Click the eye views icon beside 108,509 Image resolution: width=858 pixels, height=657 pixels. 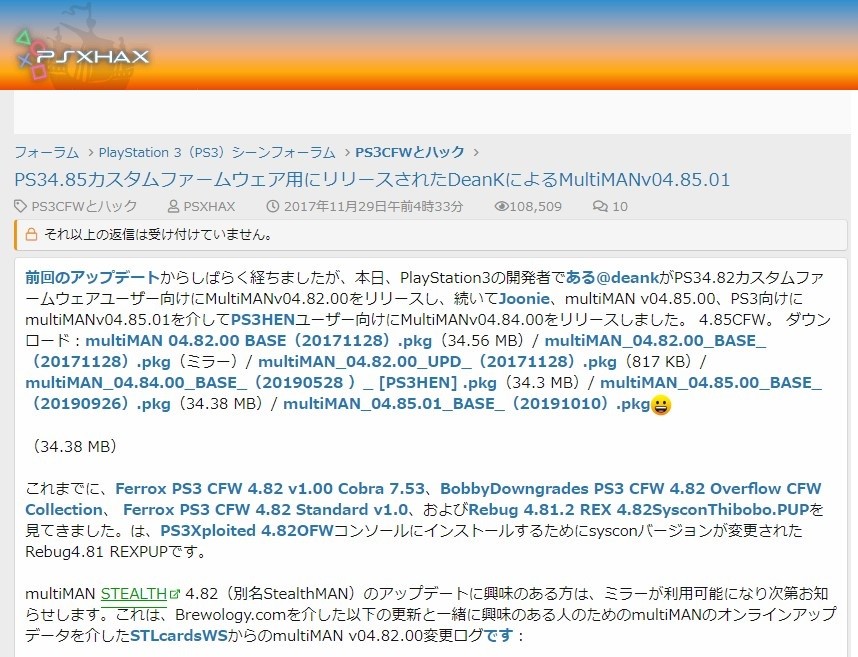[x=501, y=206]
